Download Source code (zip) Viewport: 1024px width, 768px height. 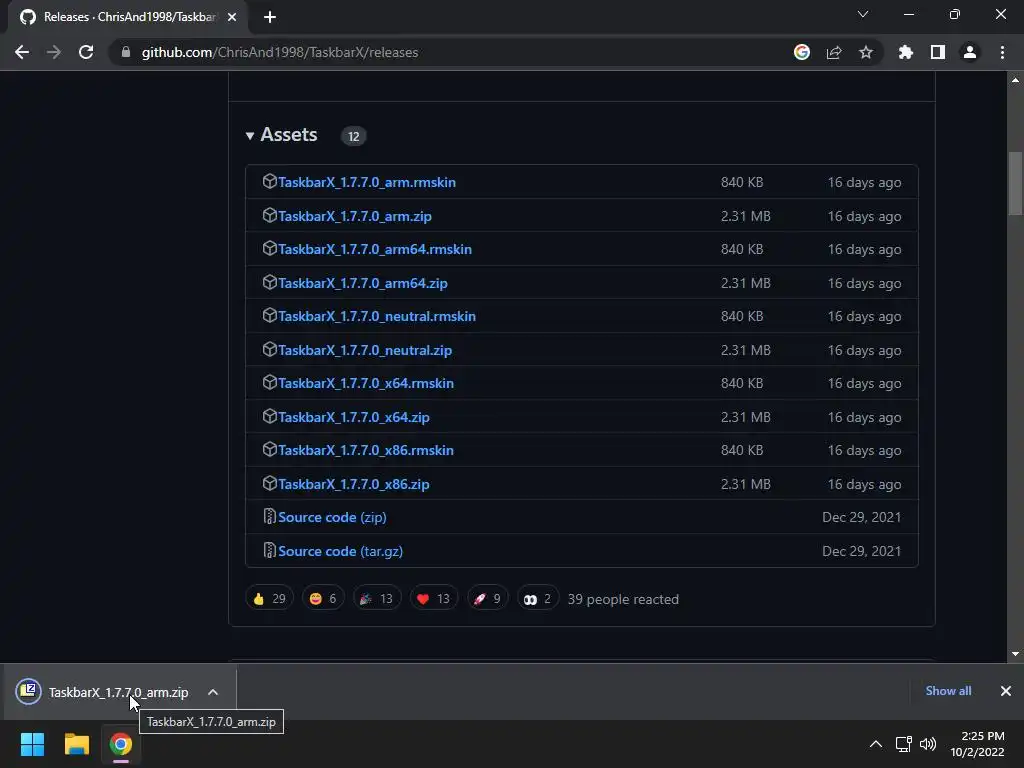click(x=332, y=517)
